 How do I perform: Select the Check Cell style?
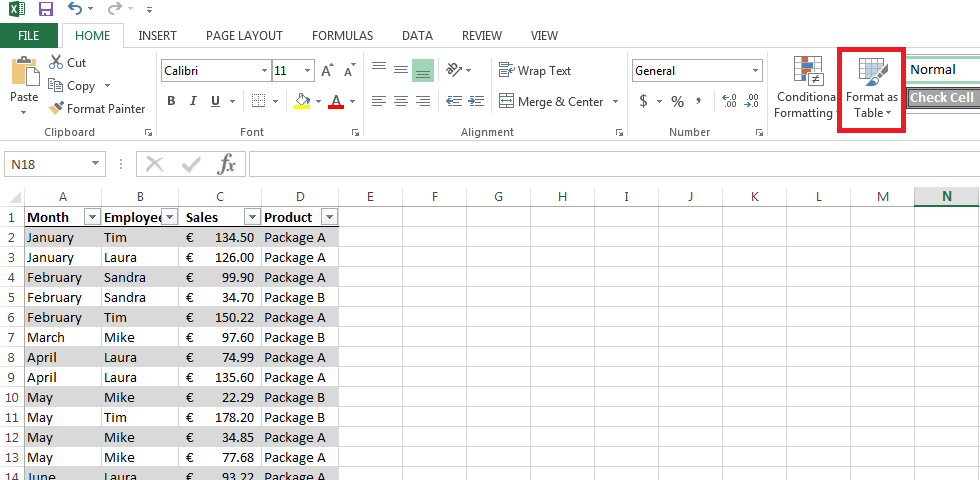pyautogui.click(x=942, y=98)
